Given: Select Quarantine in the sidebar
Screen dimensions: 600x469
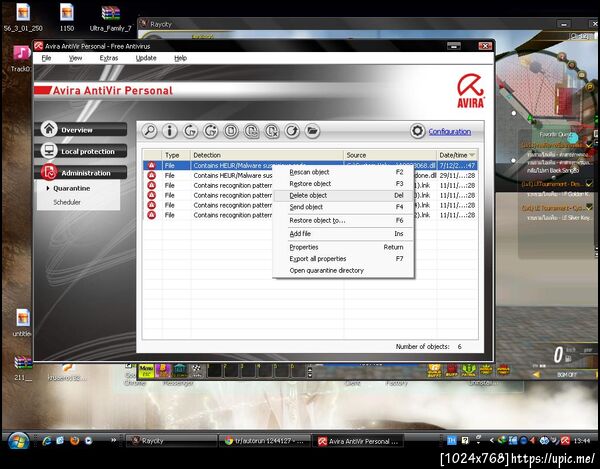Looking at the screenshot, I should click(72, 188).
